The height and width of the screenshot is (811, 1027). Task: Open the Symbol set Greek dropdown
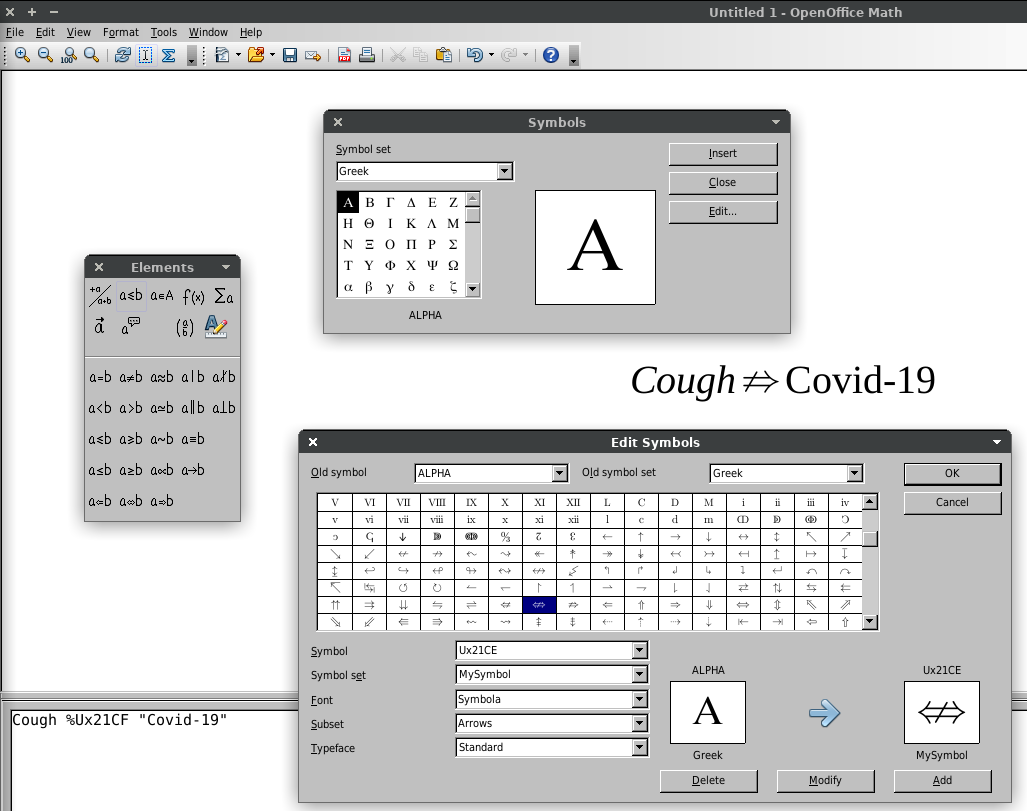505,172
